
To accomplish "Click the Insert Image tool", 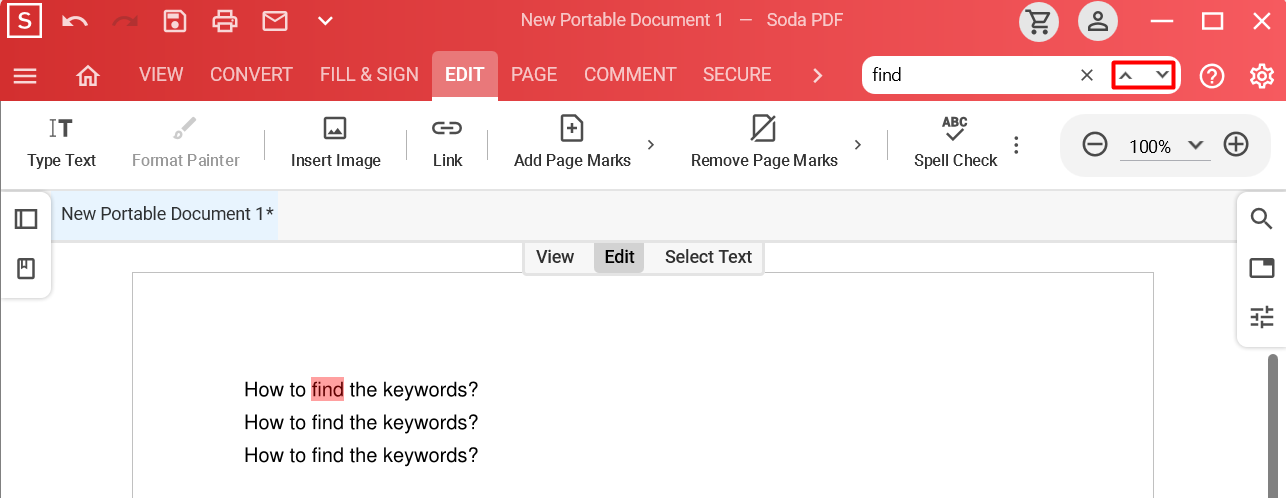I will [x=335, y=144].
